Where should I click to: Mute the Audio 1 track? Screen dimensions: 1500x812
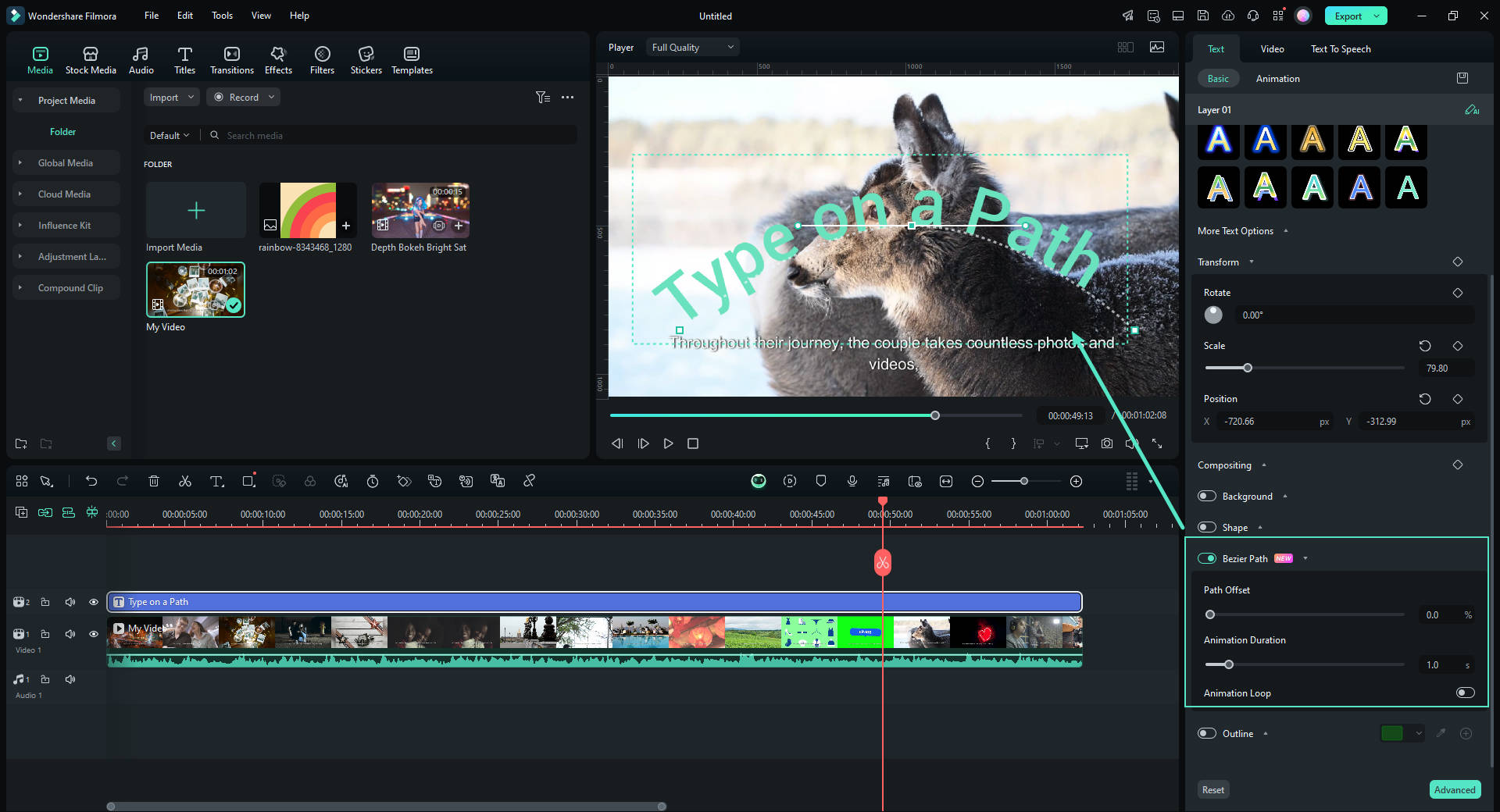pyautogui.click(x=70, y=679)
